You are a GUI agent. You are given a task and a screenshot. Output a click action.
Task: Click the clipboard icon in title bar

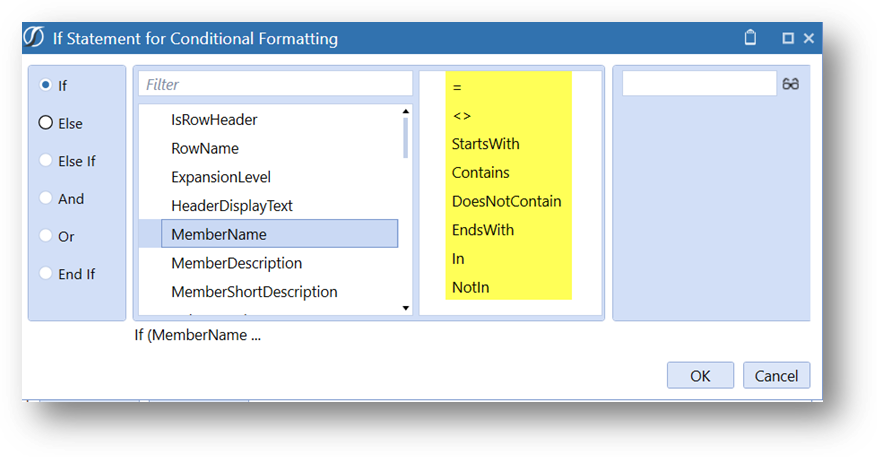coord(750,37)
